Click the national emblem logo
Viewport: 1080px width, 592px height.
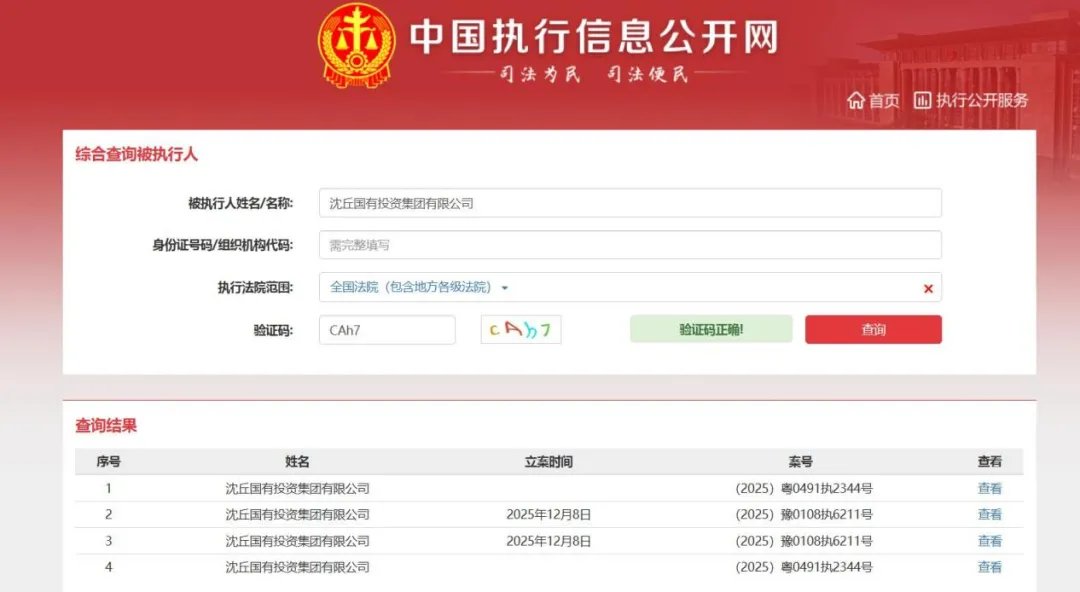(356, 45)
